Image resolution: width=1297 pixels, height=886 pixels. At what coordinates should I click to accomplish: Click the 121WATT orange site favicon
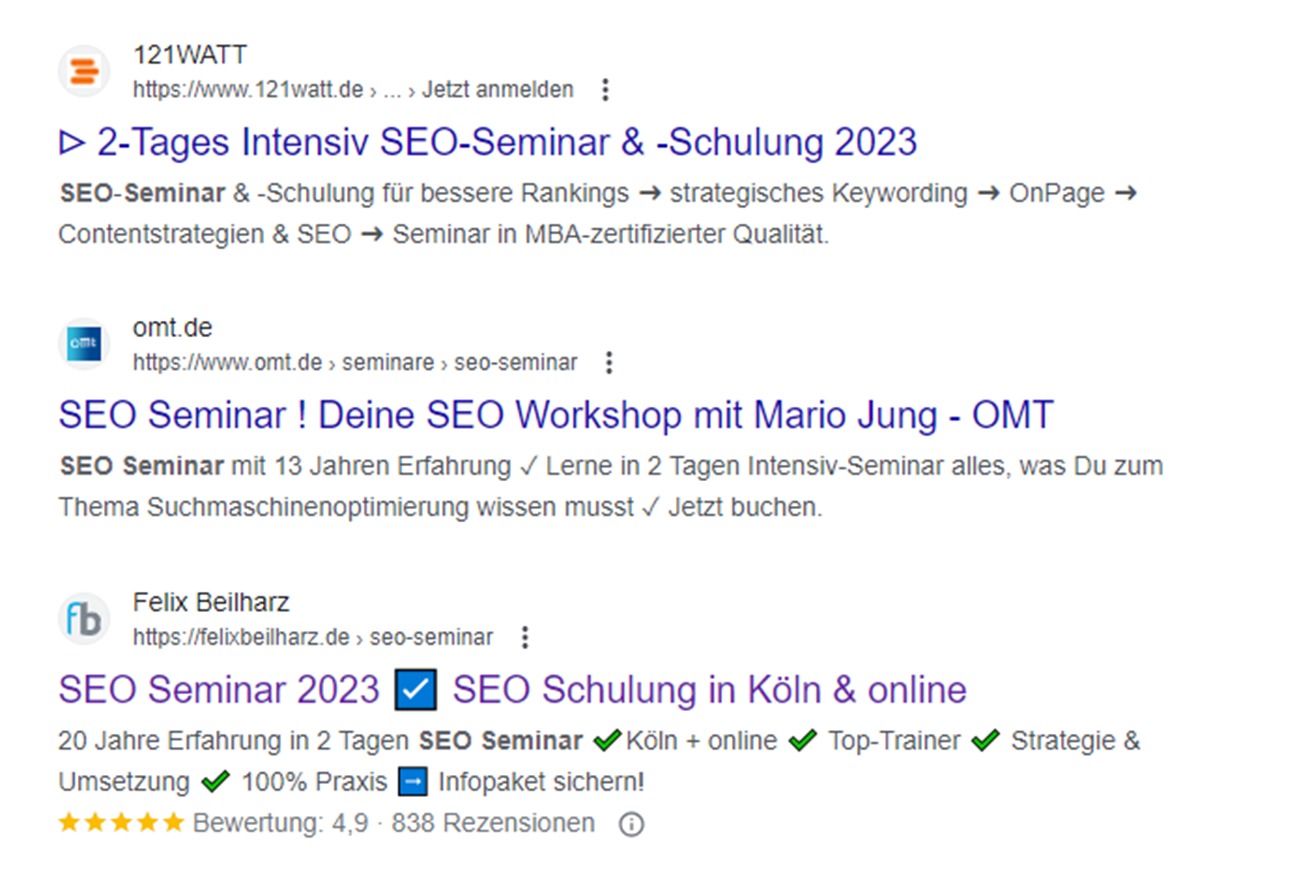[x=83, y=70]
